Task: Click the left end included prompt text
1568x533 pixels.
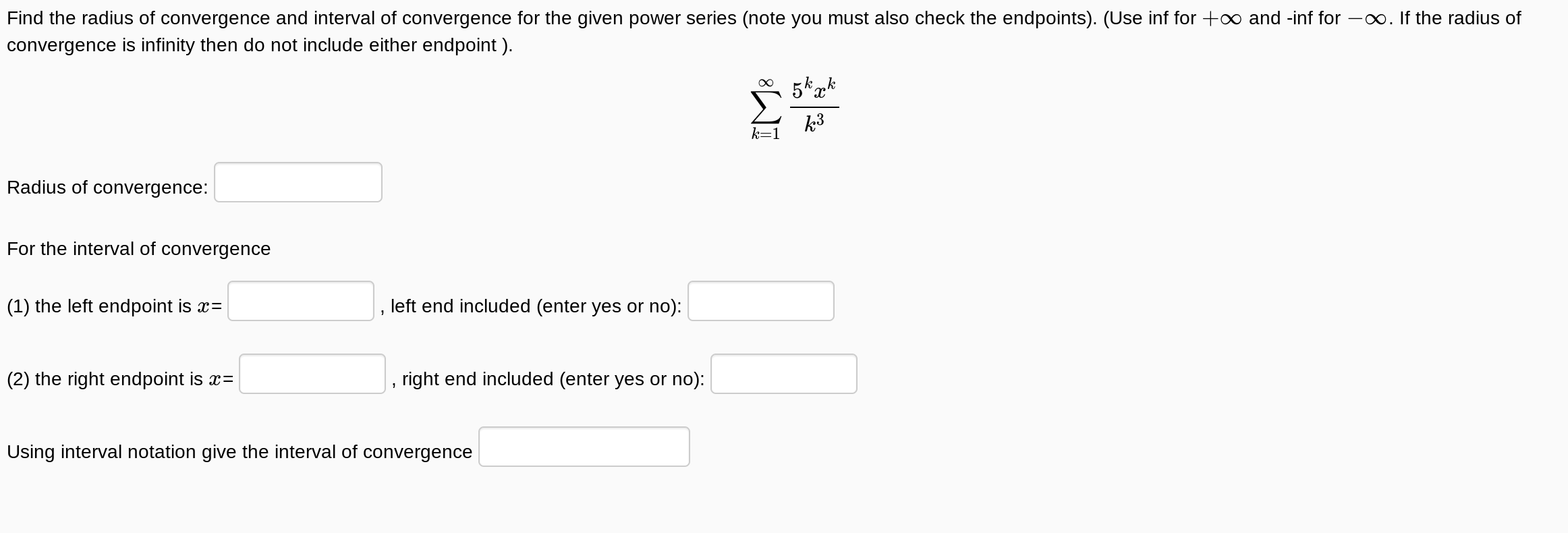Action: (530, 306)
